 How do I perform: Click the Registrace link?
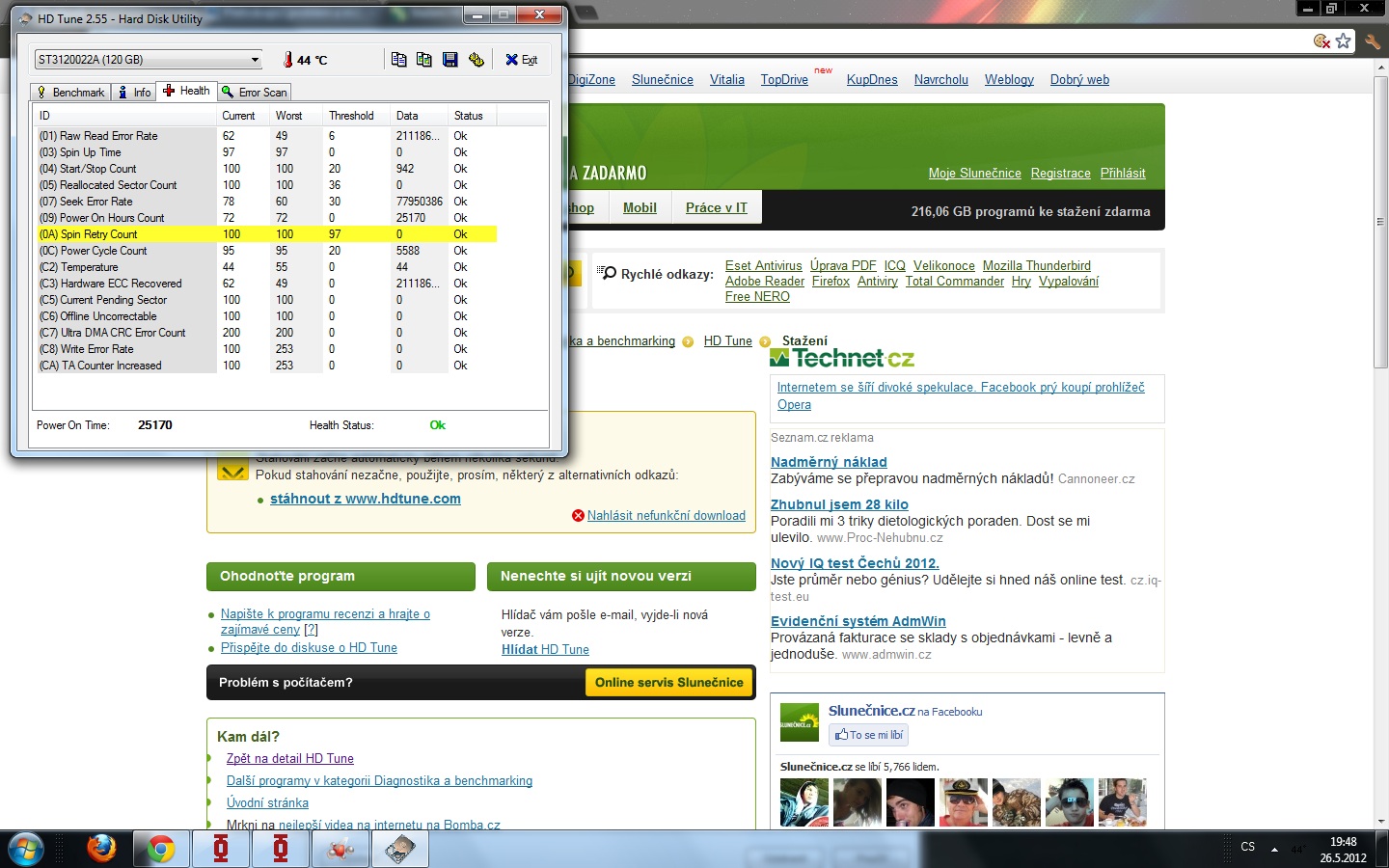coord(1060,174)
